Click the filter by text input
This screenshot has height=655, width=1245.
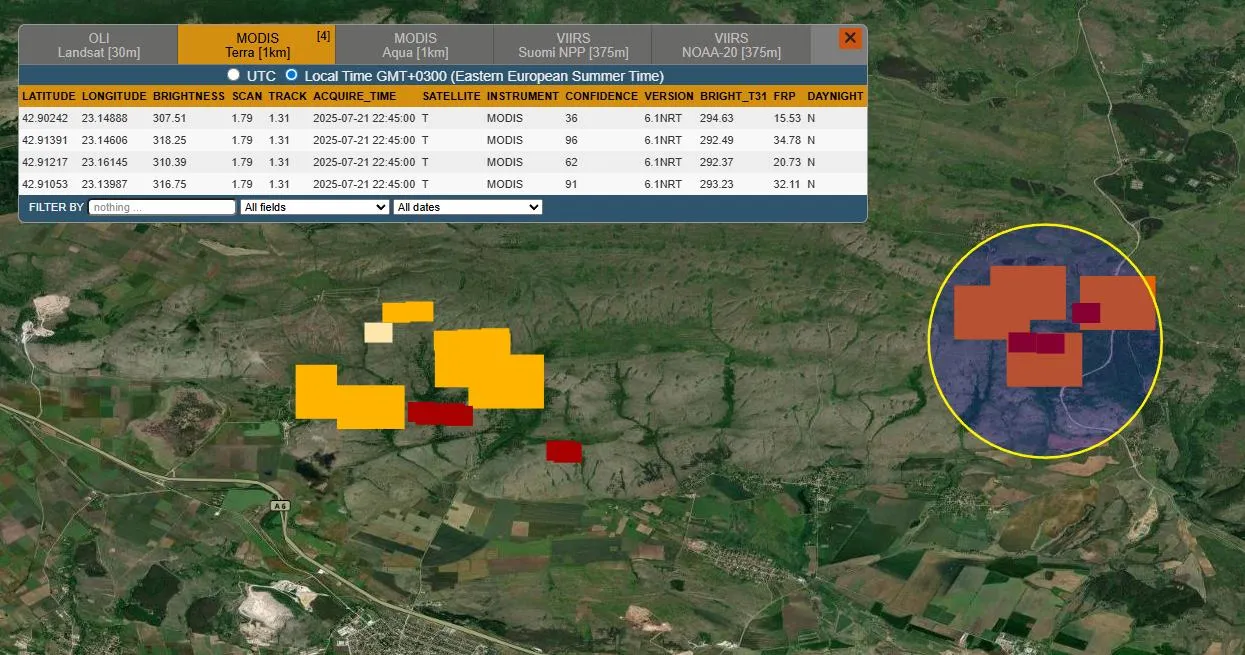click(162, 207)
